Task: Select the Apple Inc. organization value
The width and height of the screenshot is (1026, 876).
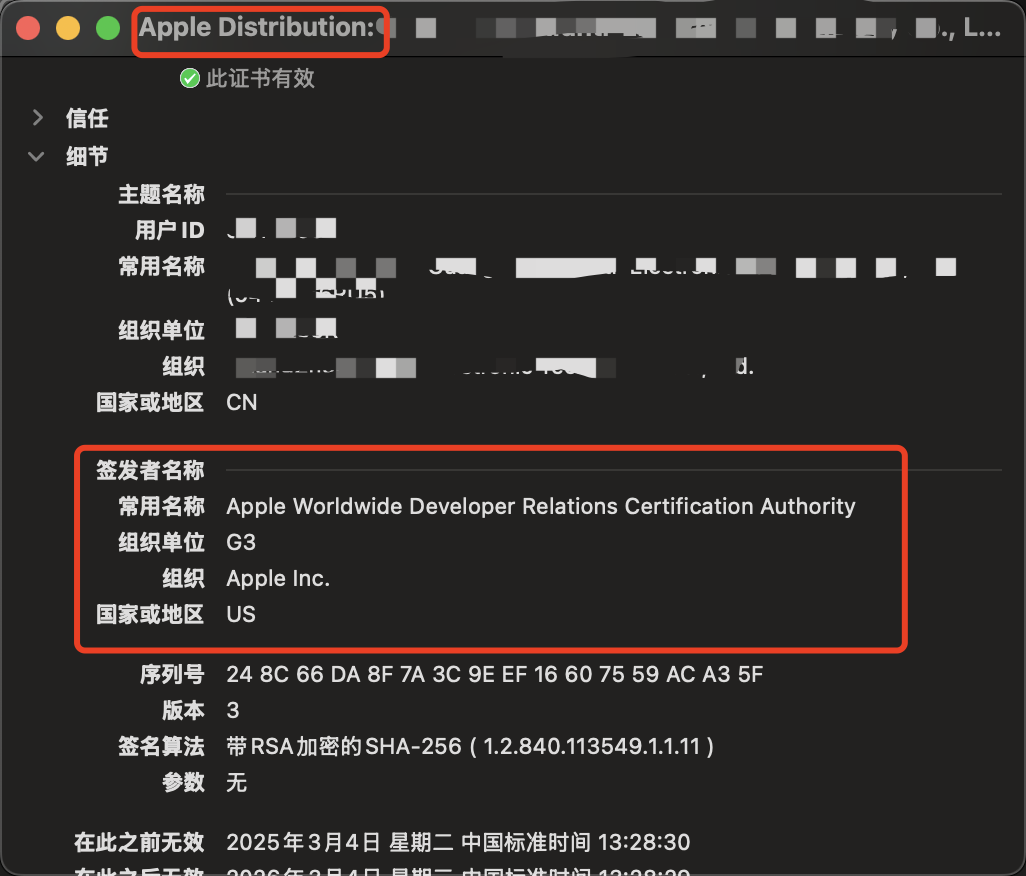Action: 278,578
